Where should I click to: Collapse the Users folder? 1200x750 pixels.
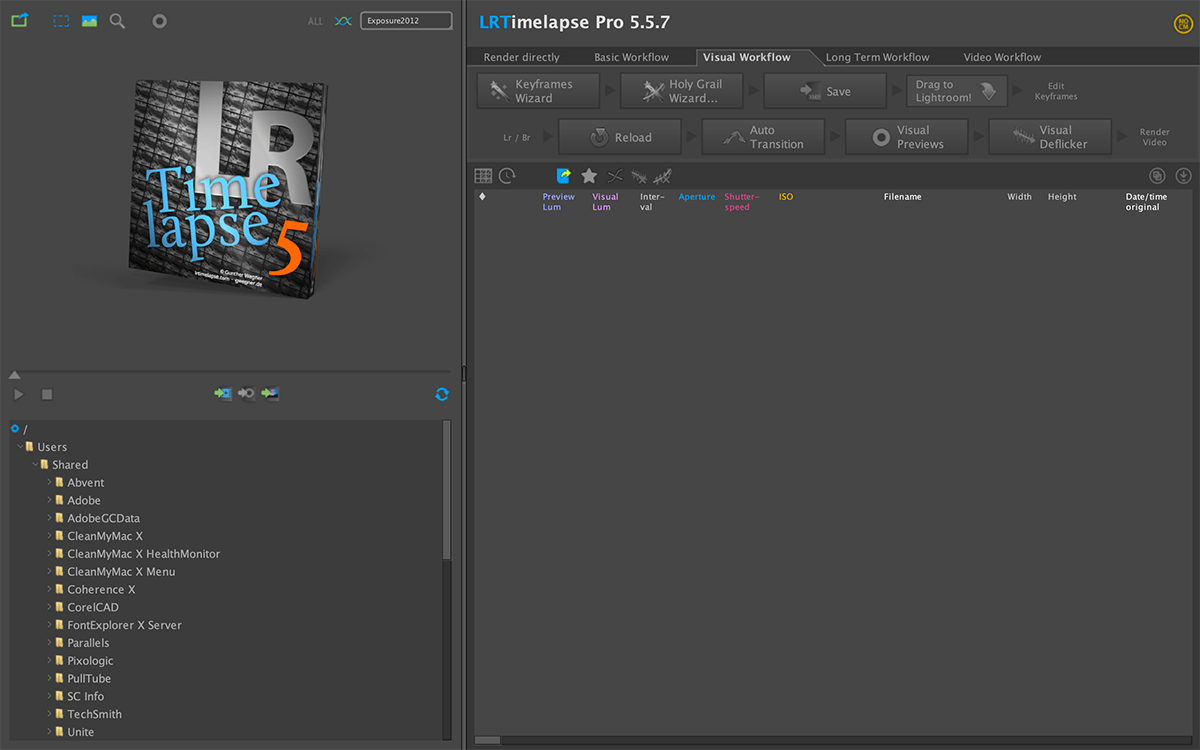click(20, 447)
